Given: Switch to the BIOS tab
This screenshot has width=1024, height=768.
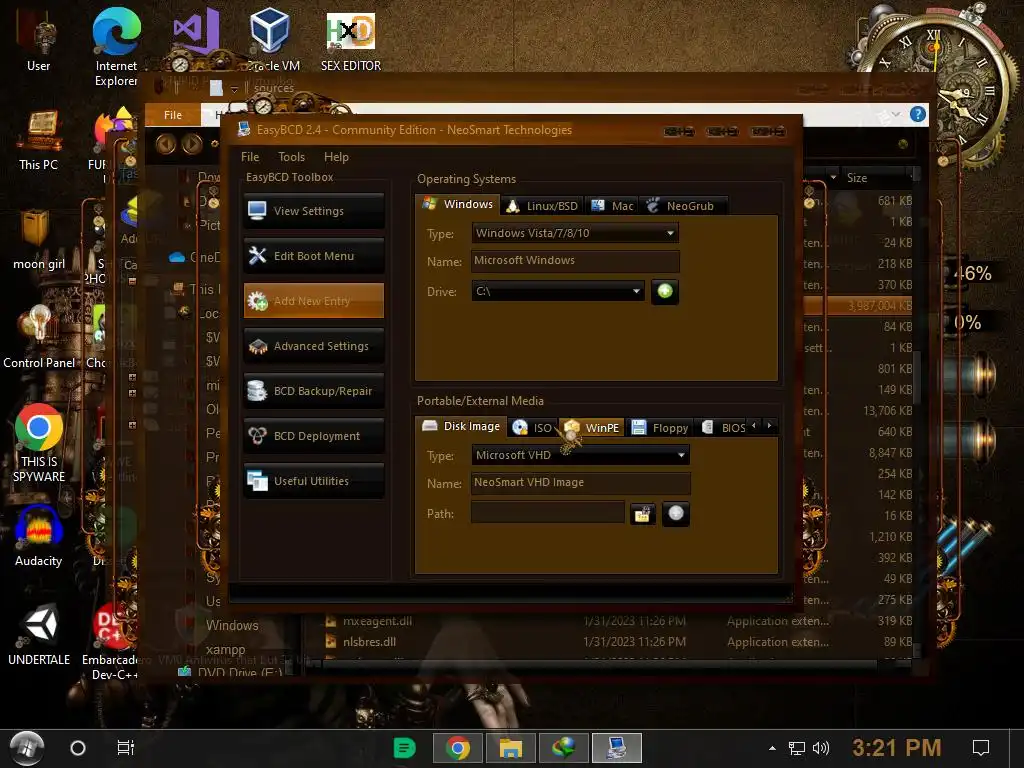Looking at the screenshot, I should 723,428.
